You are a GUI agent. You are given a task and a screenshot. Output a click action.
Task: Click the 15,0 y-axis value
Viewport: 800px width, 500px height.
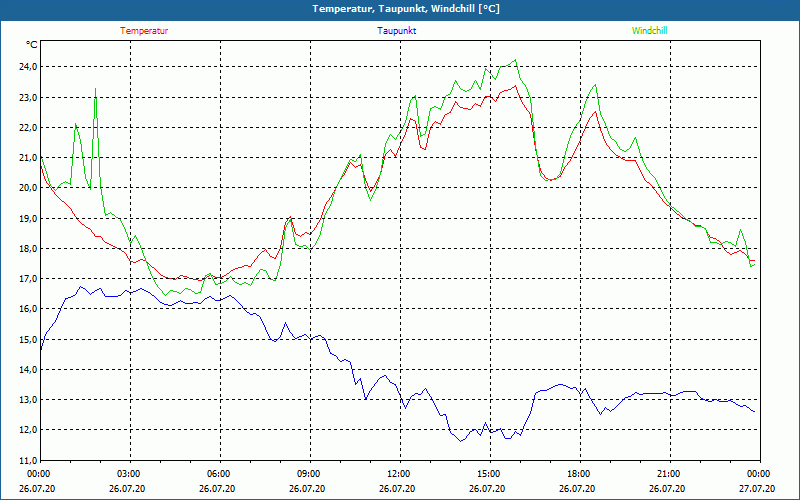pyautogui.click(x=28, y=339)
